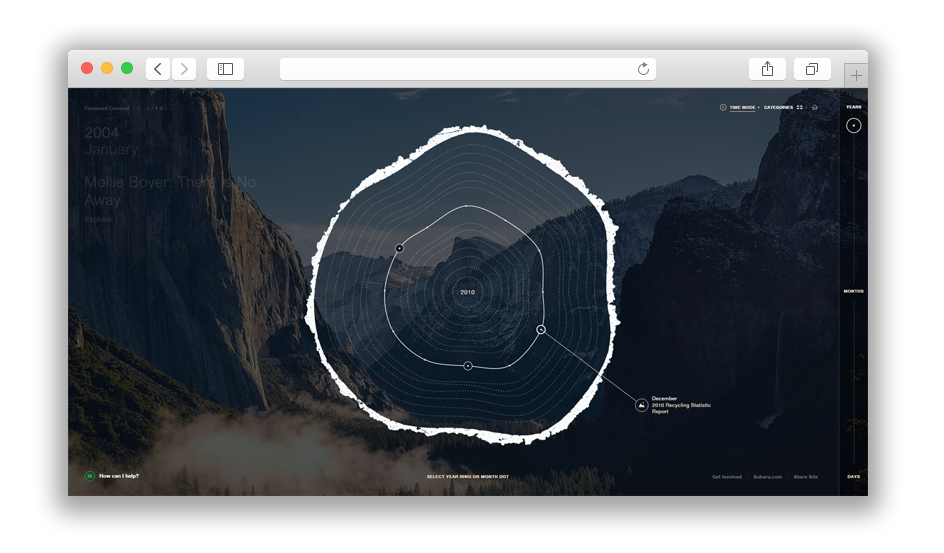Viewport: 944px width, 553px height.
Task: Click the clock icon beside Time Mode
Action: (722, 107)
